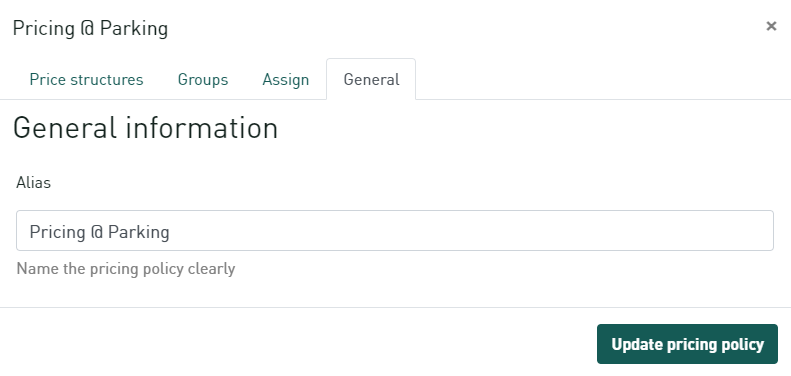Show Groups for this pricing policy

point(203,80)
